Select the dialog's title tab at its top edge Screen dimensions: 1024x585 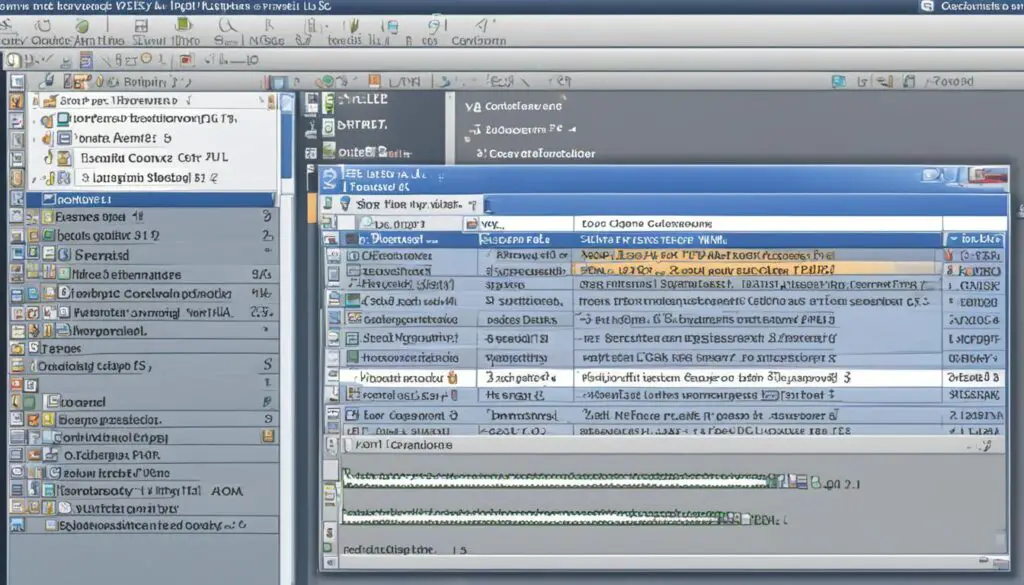pos(400,175)
